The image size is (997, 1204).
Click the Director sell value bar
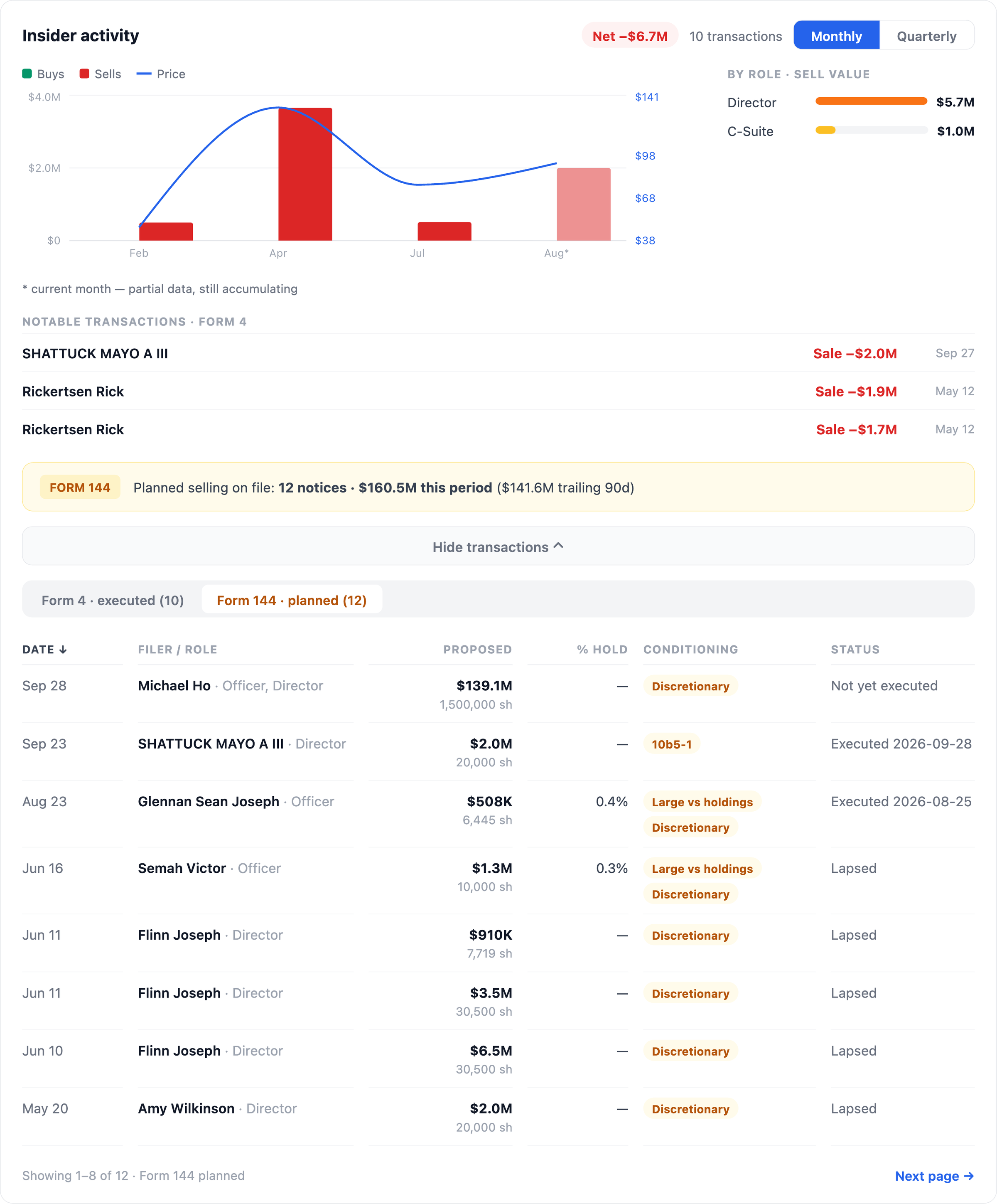[871, 101]
